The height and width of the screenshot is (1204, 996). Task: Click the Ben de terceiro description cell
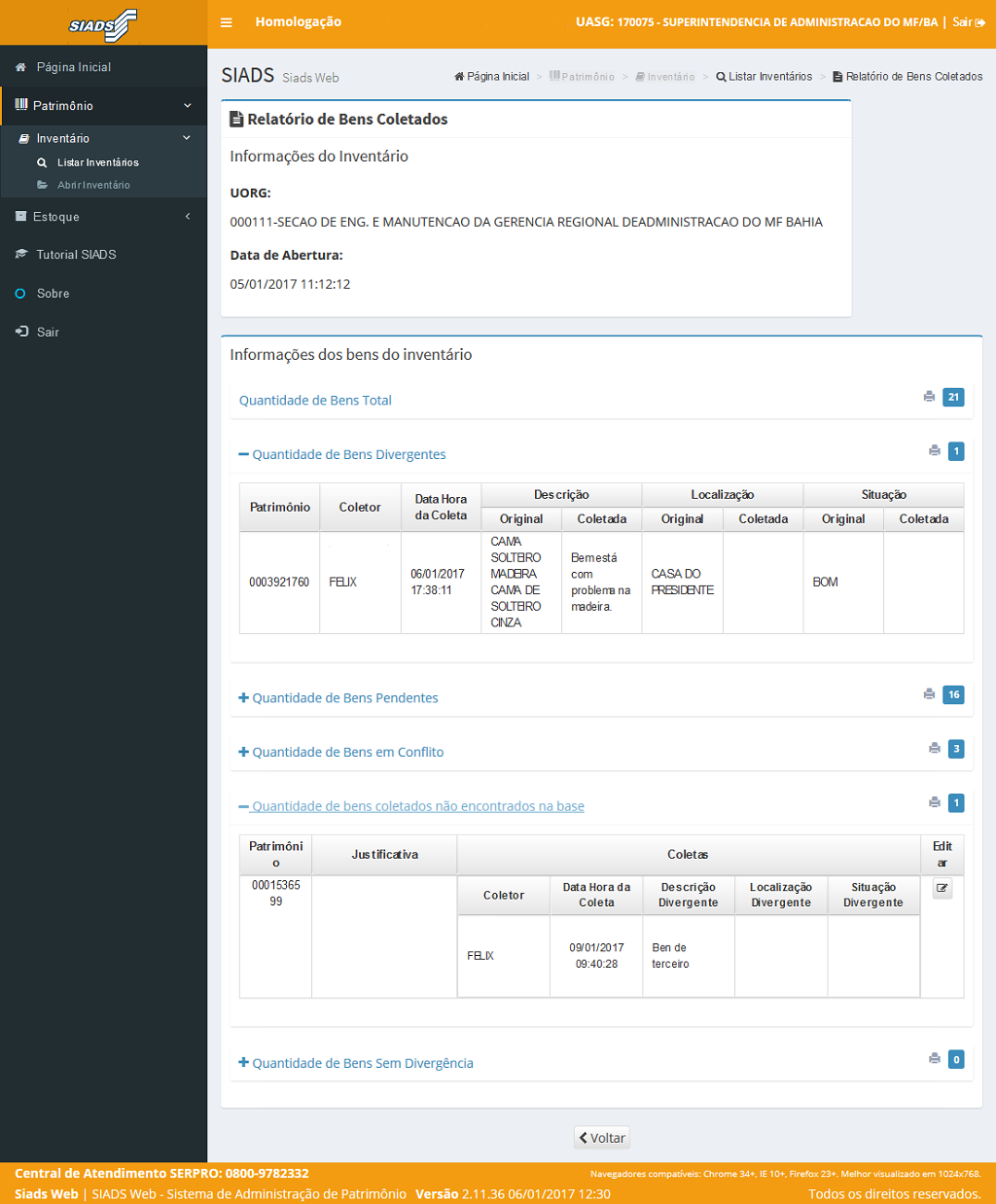click(x=688, y=956)
